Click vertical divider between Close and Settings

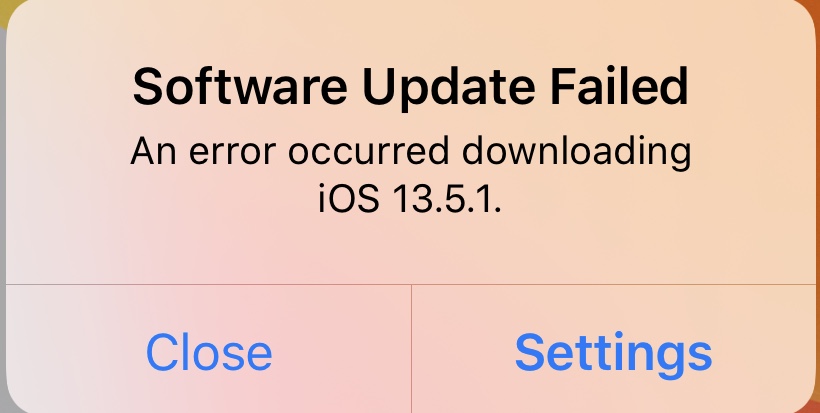point(412,349)
